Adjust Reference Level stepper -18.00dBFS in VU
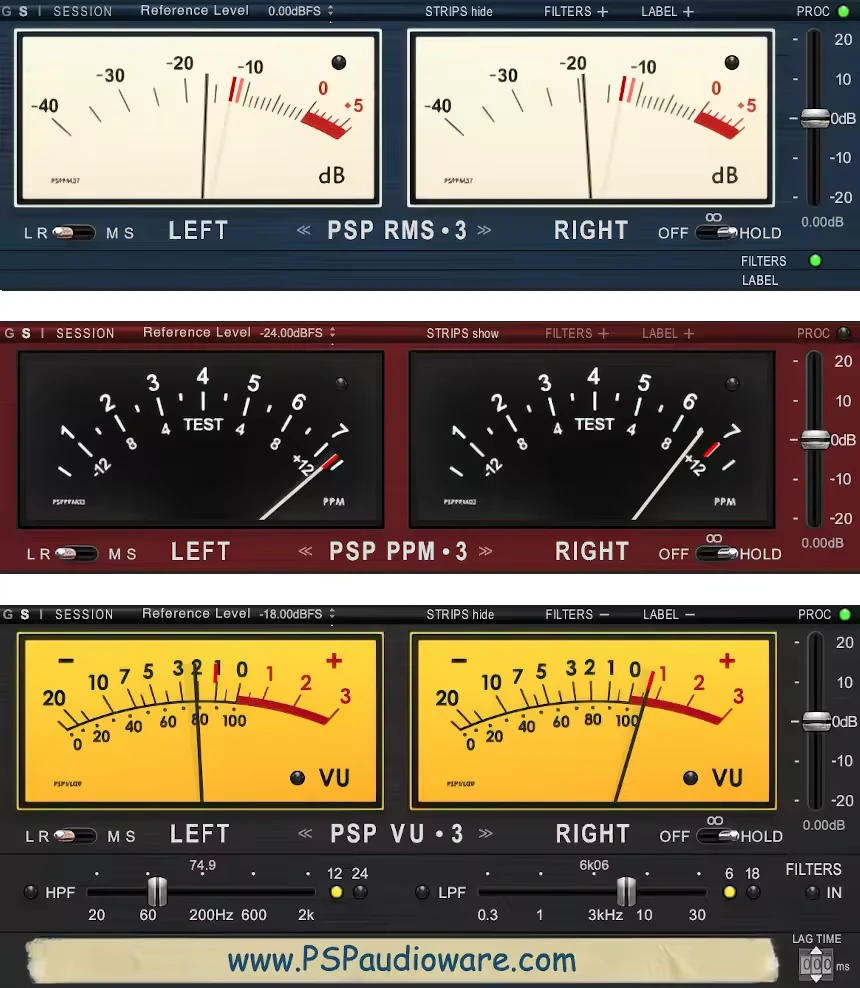Viewport: 860px width, 988px height. [x=332, y=614]
